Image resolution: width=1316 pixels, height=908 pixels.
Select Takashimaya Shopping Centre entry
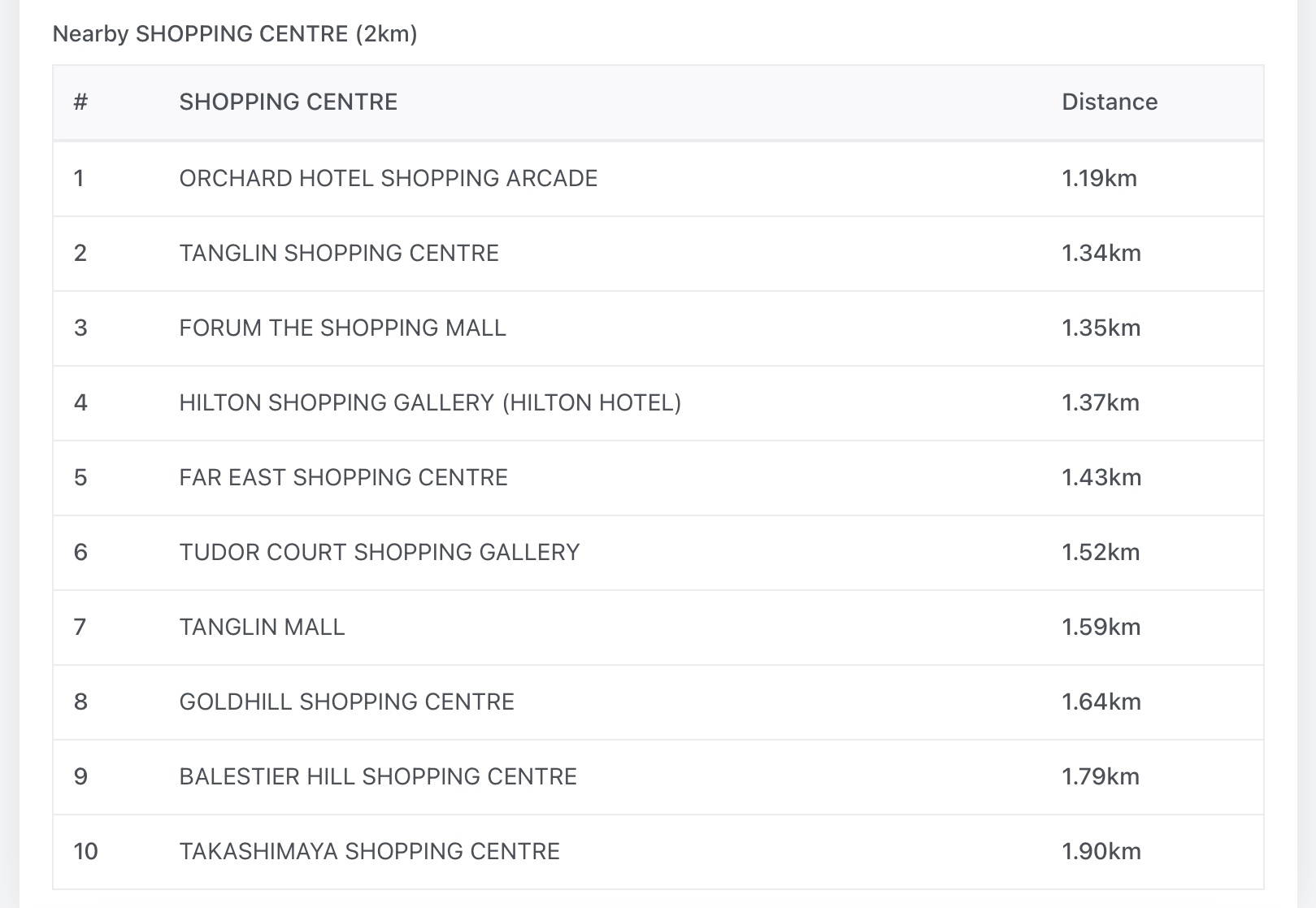369,852
